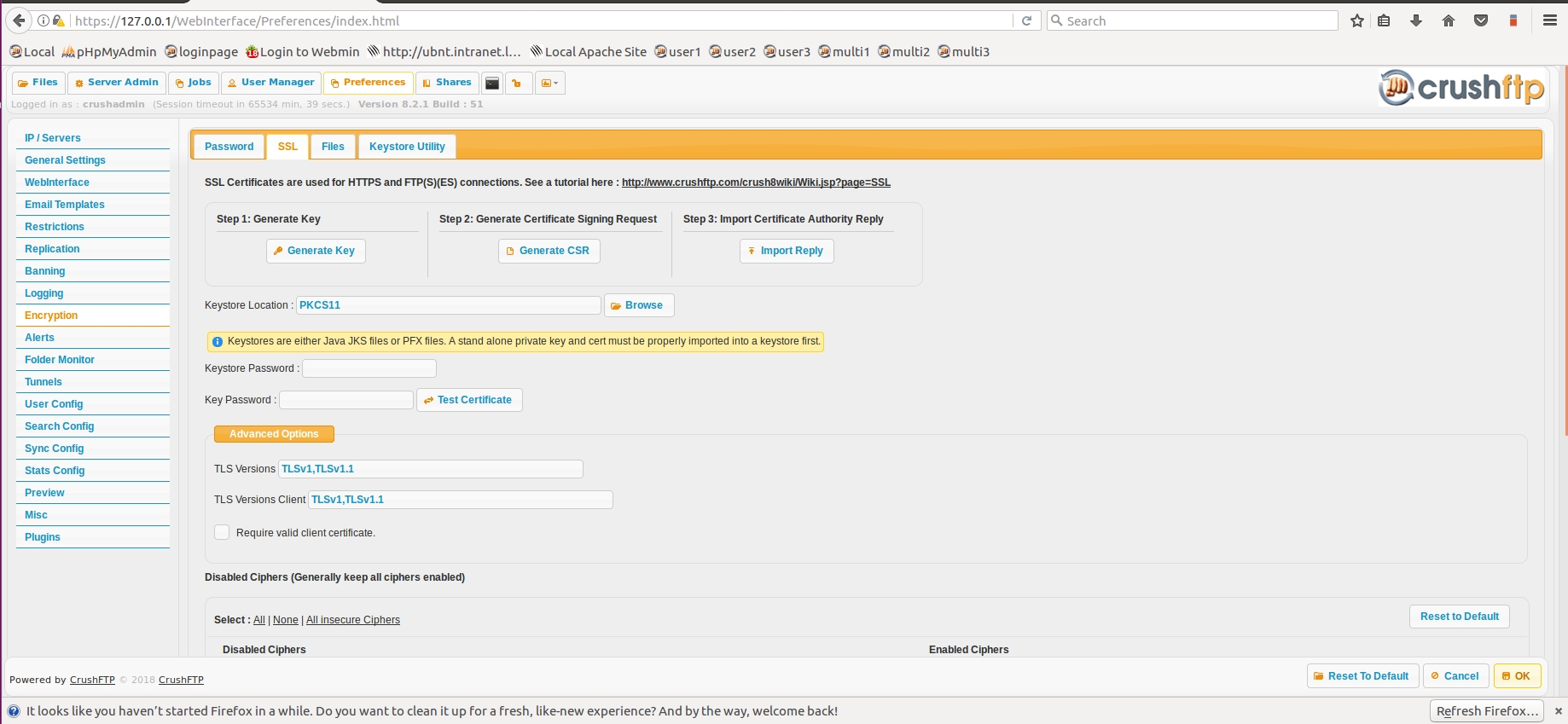Switch to the Keystore Utility tab
Viewport: 1568px width, 724px height.
tap(407, 147)
